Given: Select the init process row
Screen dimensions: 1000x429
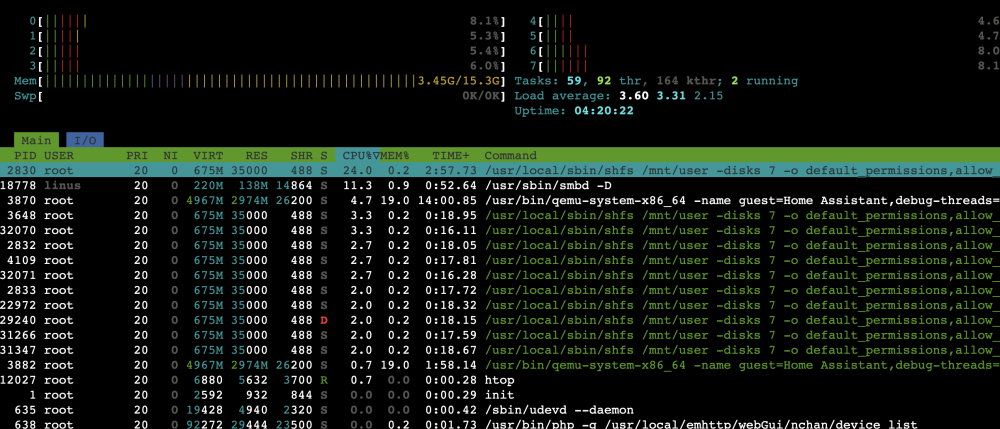Looking at the screenshot, I should [x=500, y=395].
